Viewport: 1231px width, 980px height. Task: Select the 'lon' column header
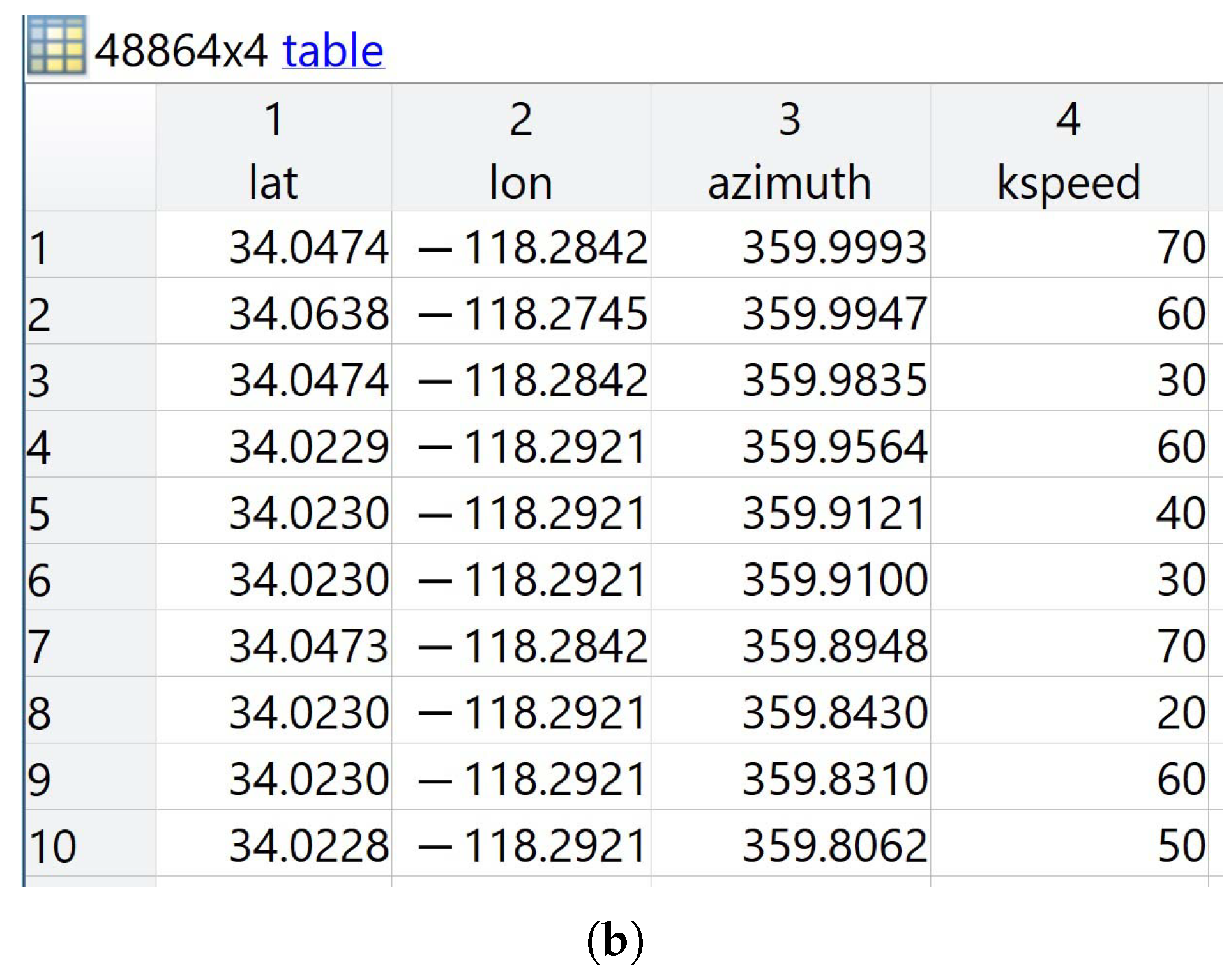pos(520,183)
